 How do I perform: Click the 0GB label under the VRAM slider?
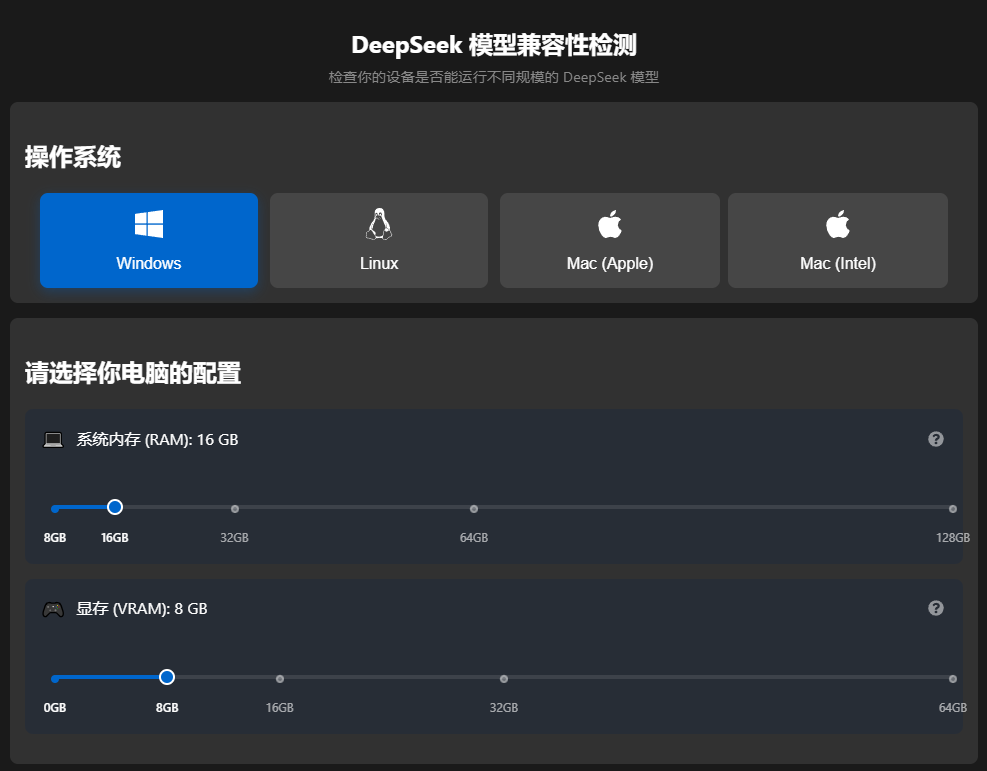tap(55, 707)
